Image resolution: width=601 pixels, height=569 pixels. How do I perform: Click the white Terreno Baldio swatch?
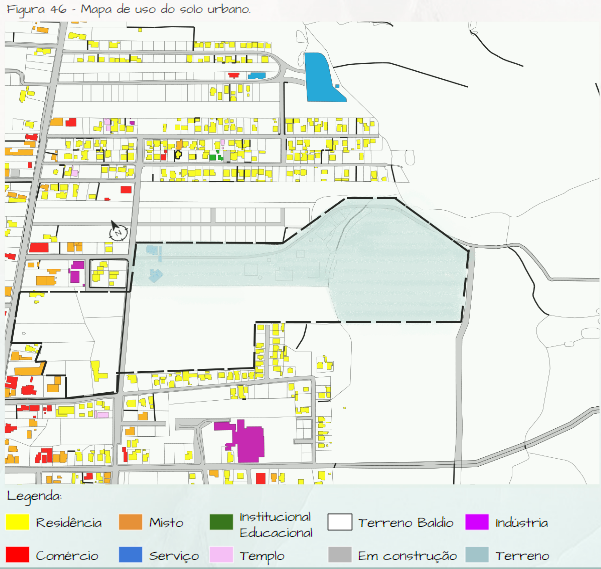(x=340, y=522)
